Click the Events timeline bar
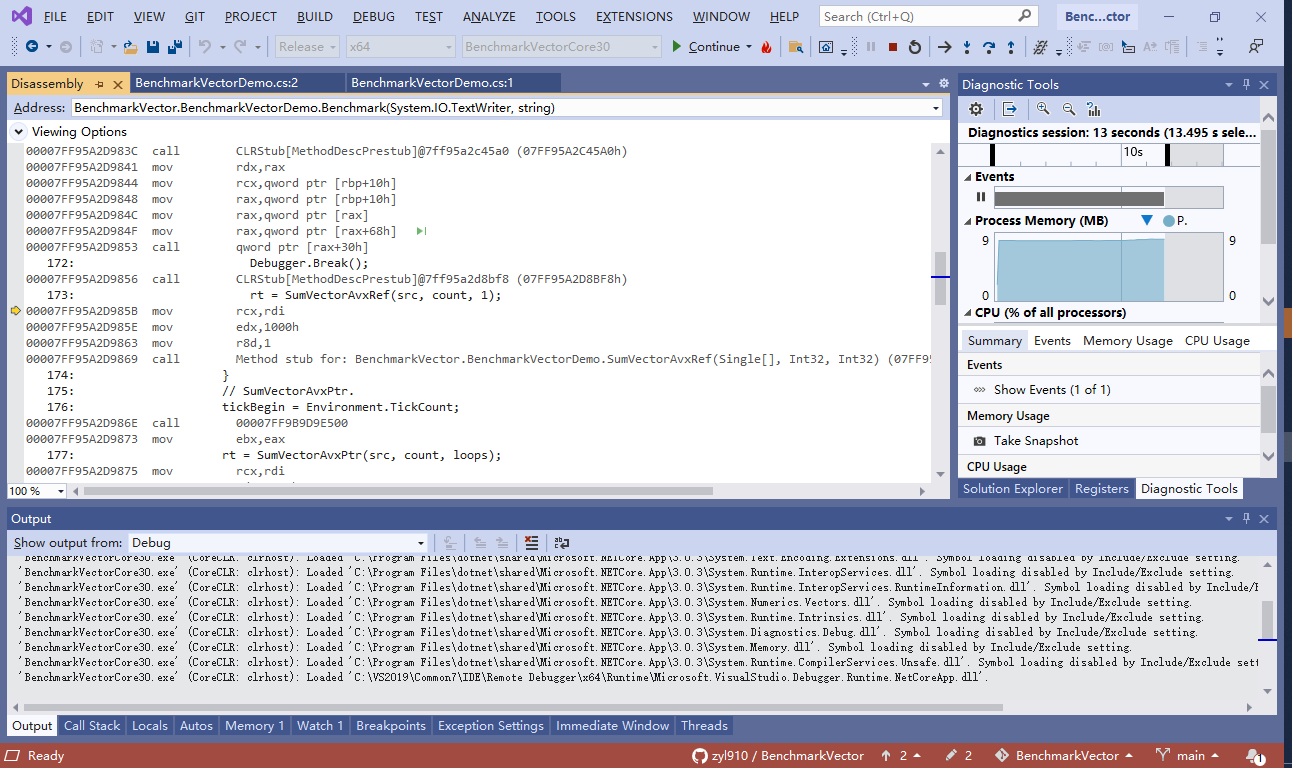 [1108, 197]
